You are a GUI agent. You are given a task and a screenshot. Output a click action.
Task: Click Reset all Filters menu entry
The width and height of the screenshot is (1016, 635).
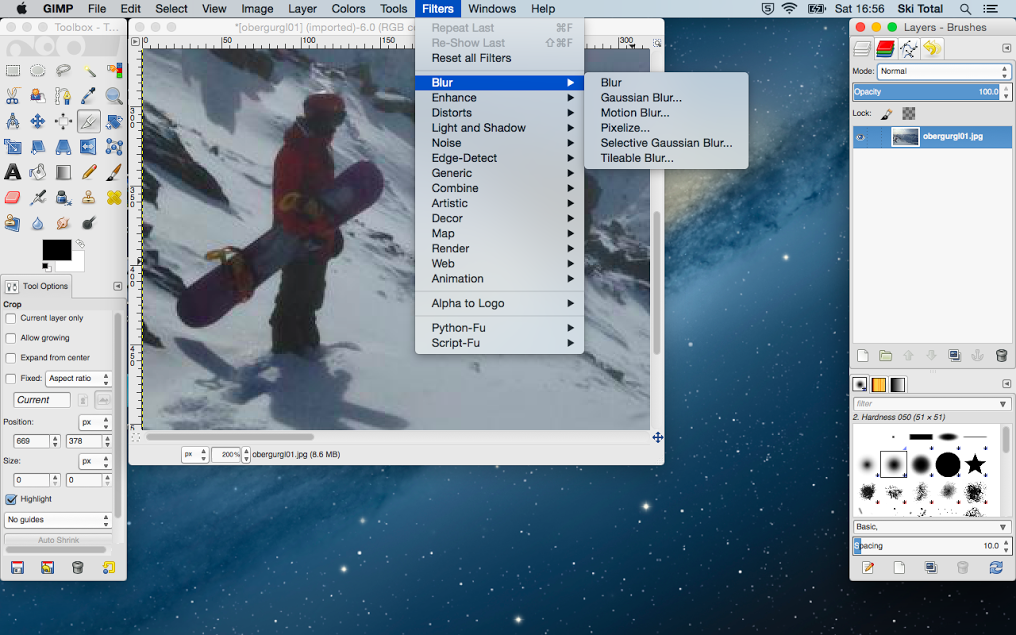(x=471, y=58)
